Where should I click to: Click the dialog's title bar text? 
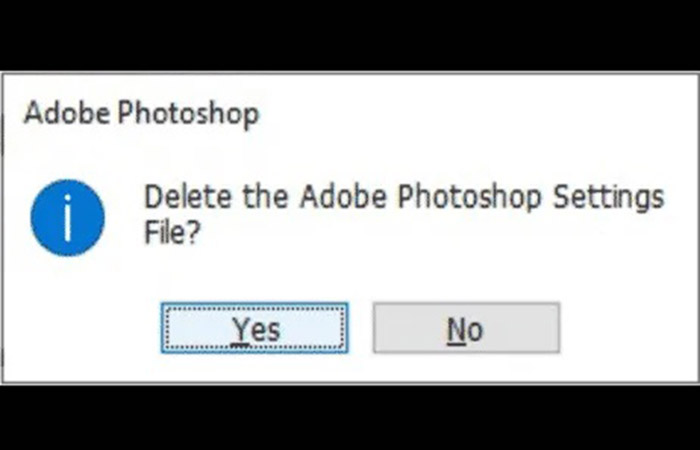(x=140, y=113)
